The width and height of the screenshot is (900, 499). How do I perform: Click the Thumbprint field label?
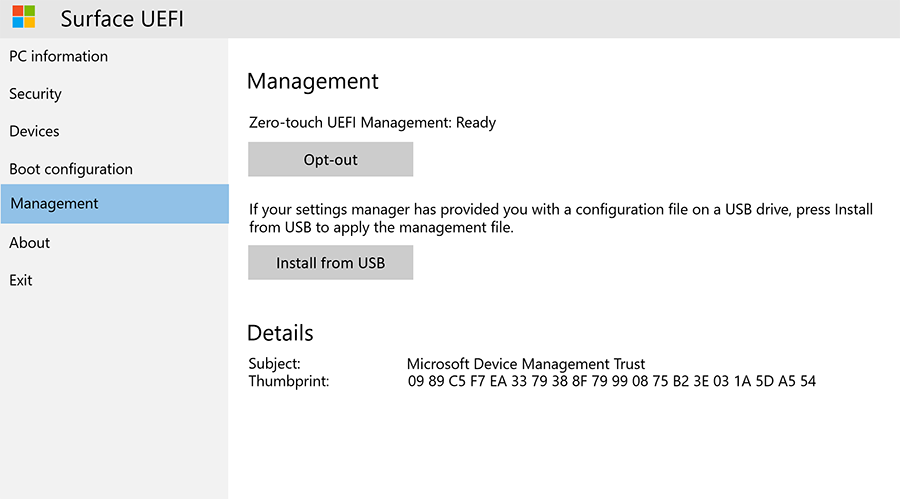[288, 381]
